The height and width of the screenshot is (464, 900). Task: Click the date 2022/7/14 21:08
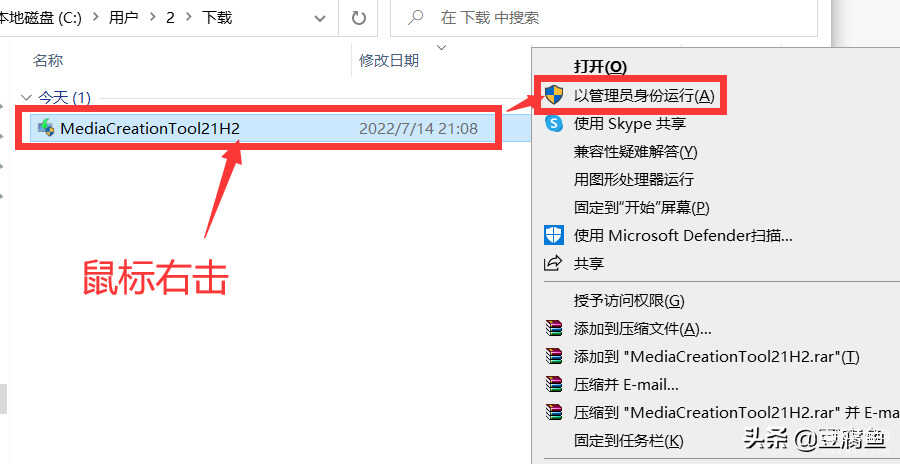click(x=418, y=129)
